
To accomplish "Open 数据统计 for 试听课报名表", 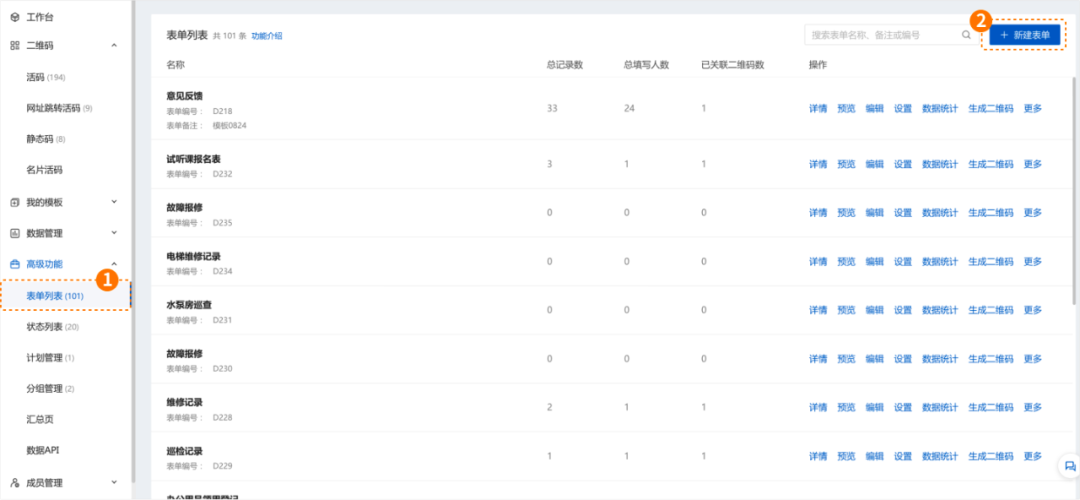I will coord(939,164).
